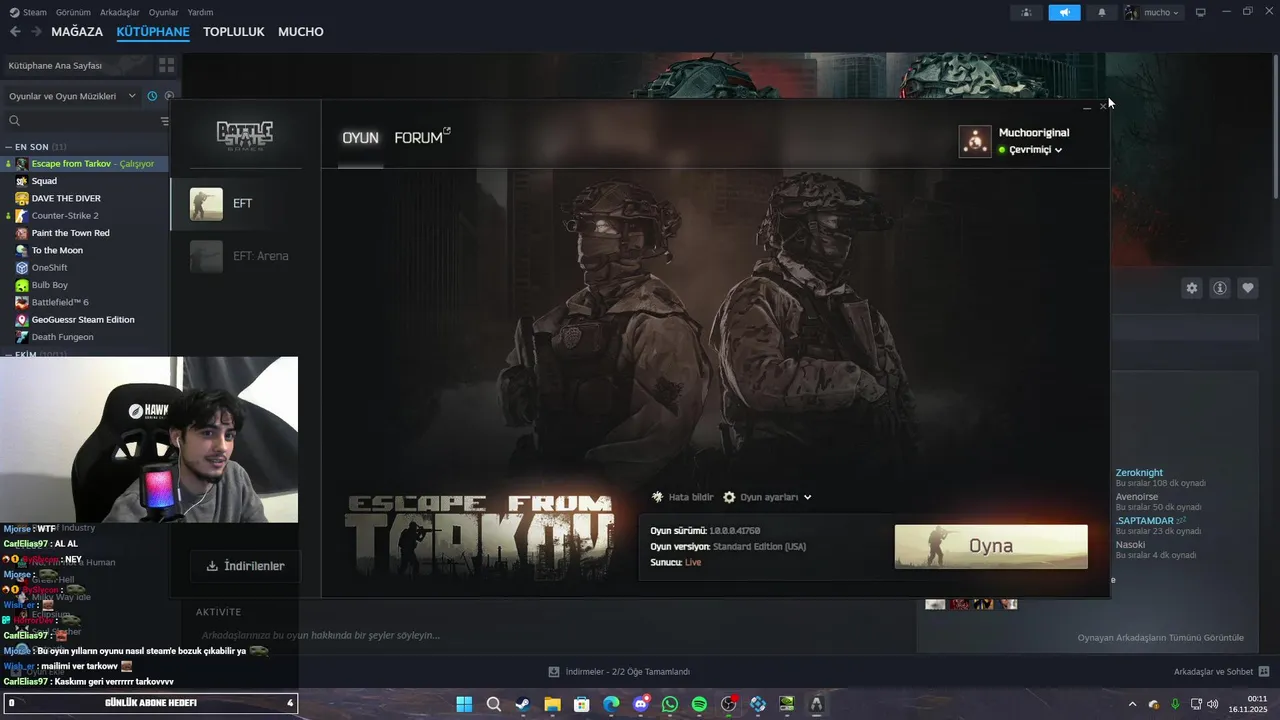Click the blue announcements megaphone icon

pos(1064,12)
